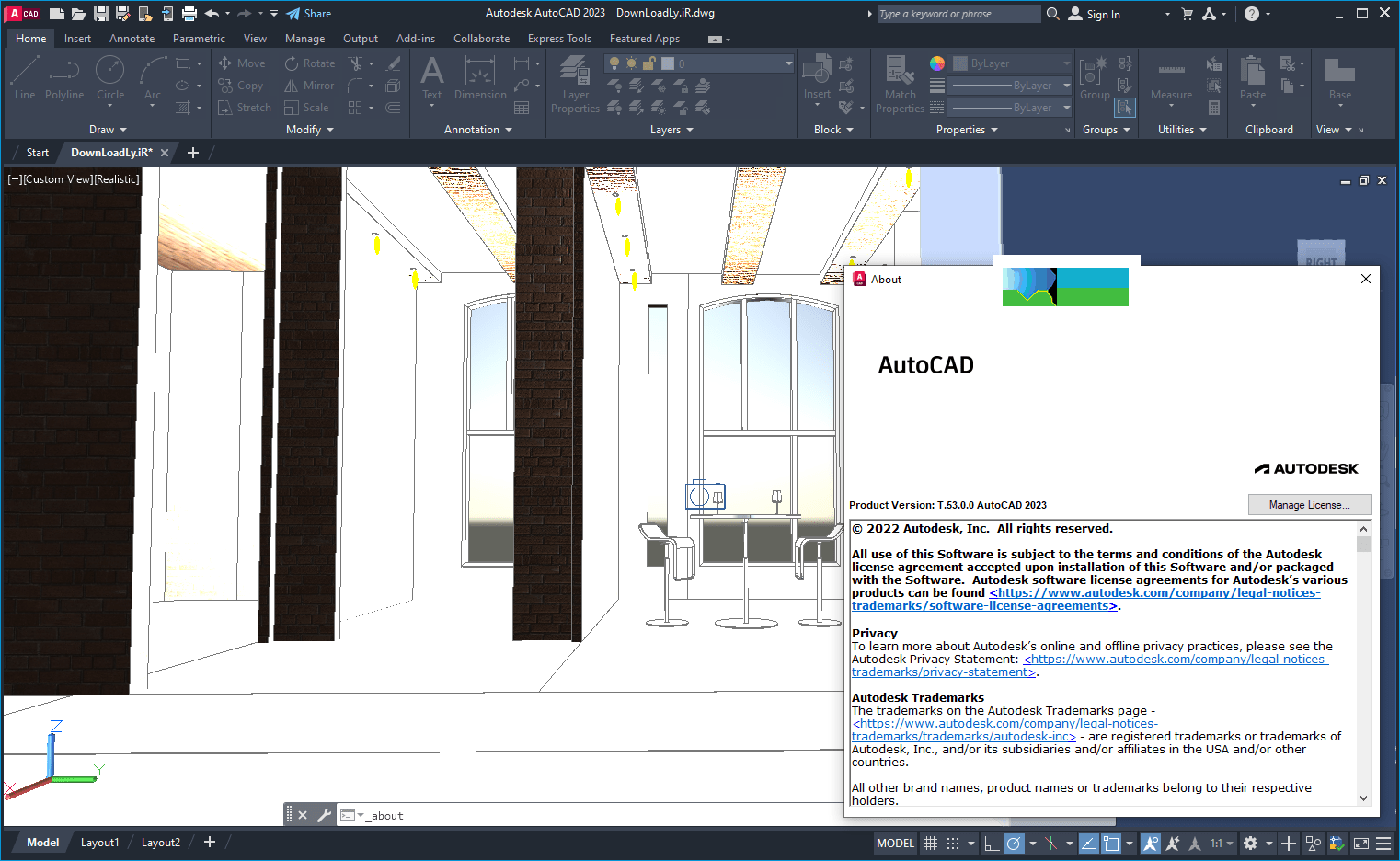Viewport: 1400px width, 861px height.
Task: Click the Clean Screen icon in status bar
Action: pos(1361,843)
